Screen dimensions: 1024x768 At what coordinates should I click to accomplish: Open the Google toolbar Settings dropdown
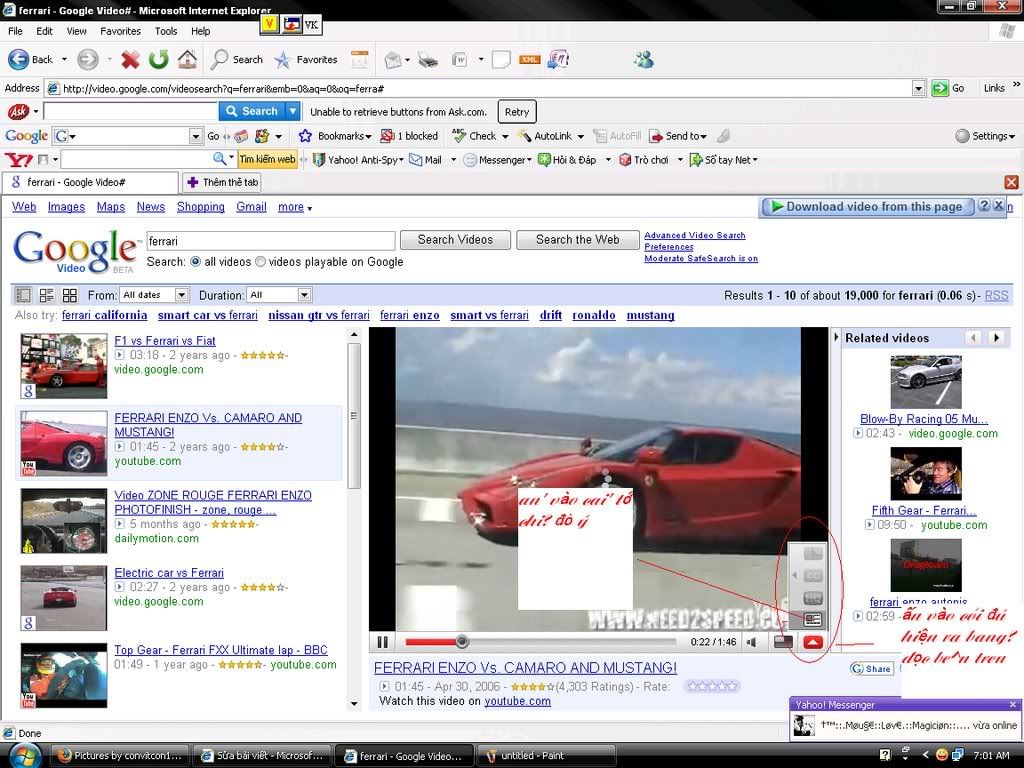pos(985,136)
